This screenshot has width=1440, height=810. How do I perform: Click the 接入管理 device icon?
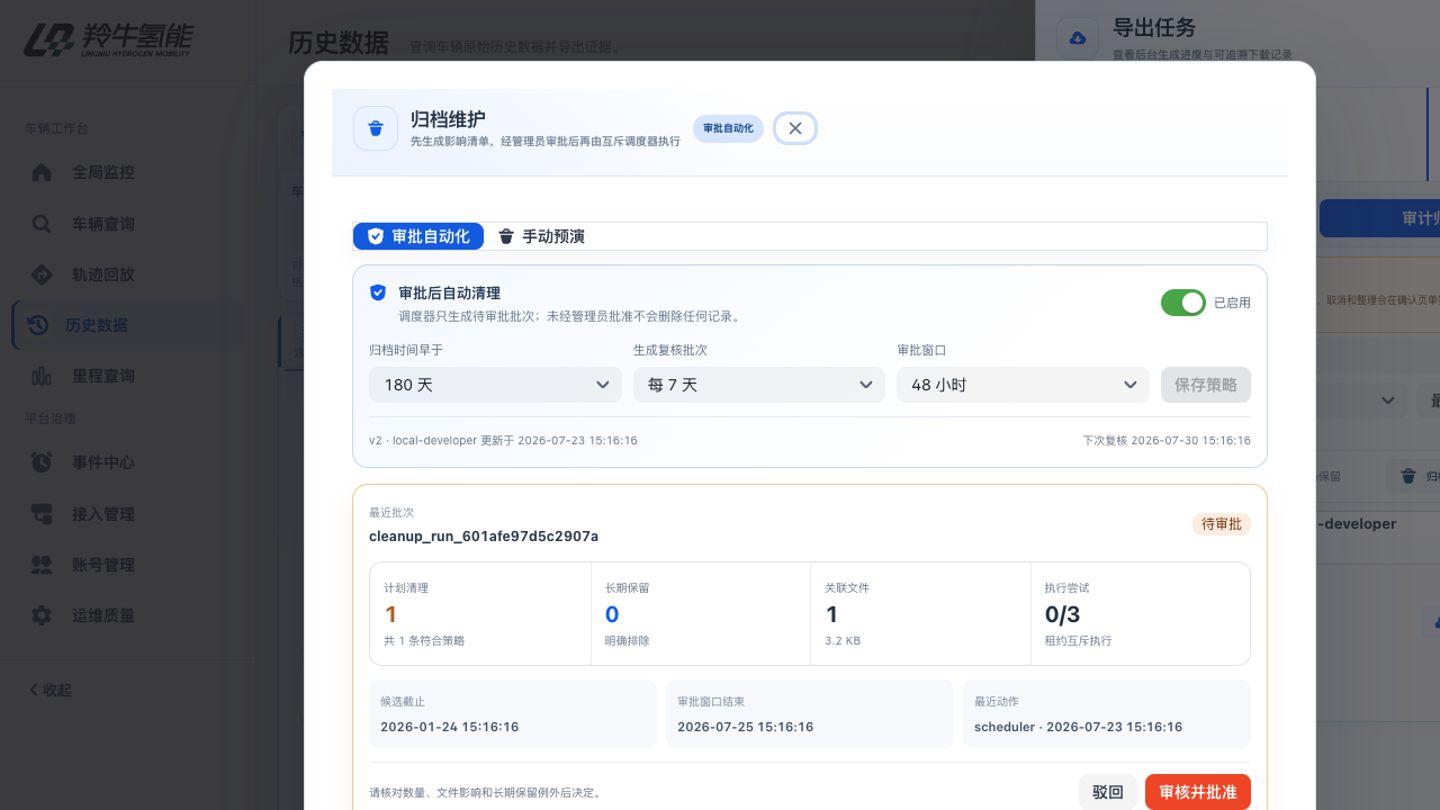41,513
